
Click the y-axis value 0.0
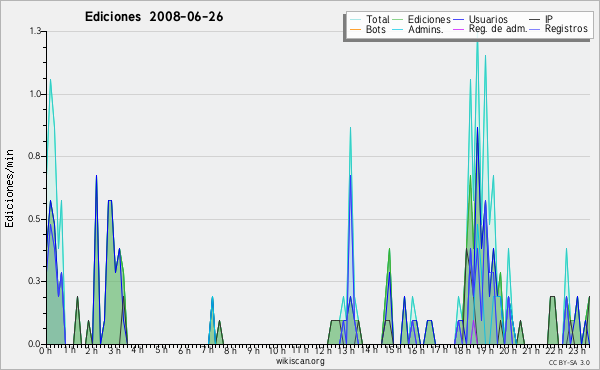pyautogui.click(x=35, y=344)
